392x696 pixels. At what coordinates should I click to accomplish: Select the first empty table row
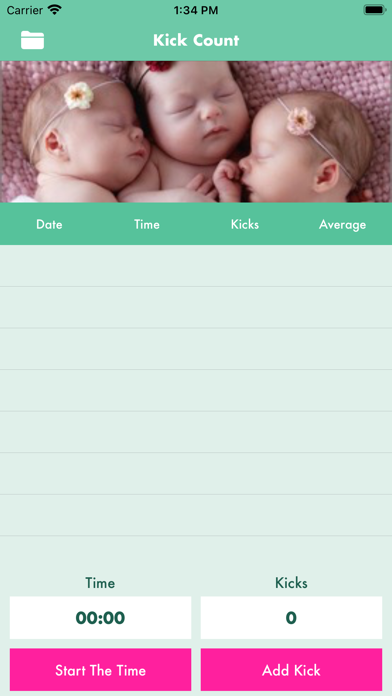(x=196, y=266)
